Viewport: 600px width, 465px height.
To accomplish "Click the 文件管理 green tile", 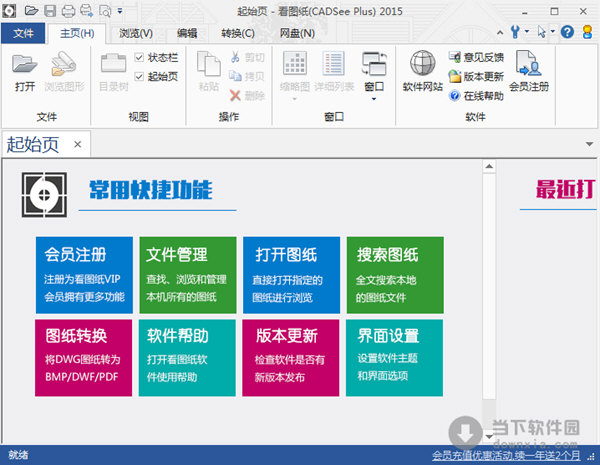I will click(x=188, y=275).
